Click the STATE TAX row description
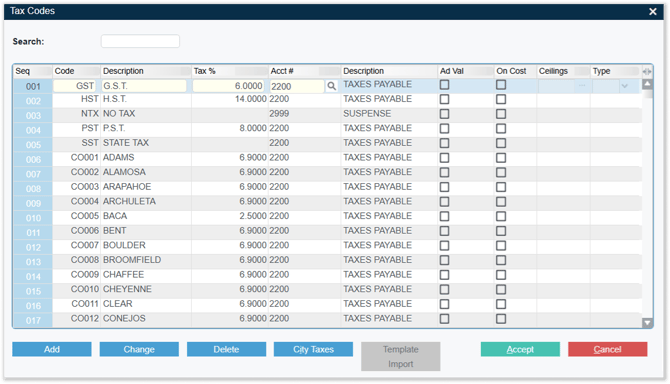Screen dimensions: 670x384 pyautogui.click(x=126, y=143)
